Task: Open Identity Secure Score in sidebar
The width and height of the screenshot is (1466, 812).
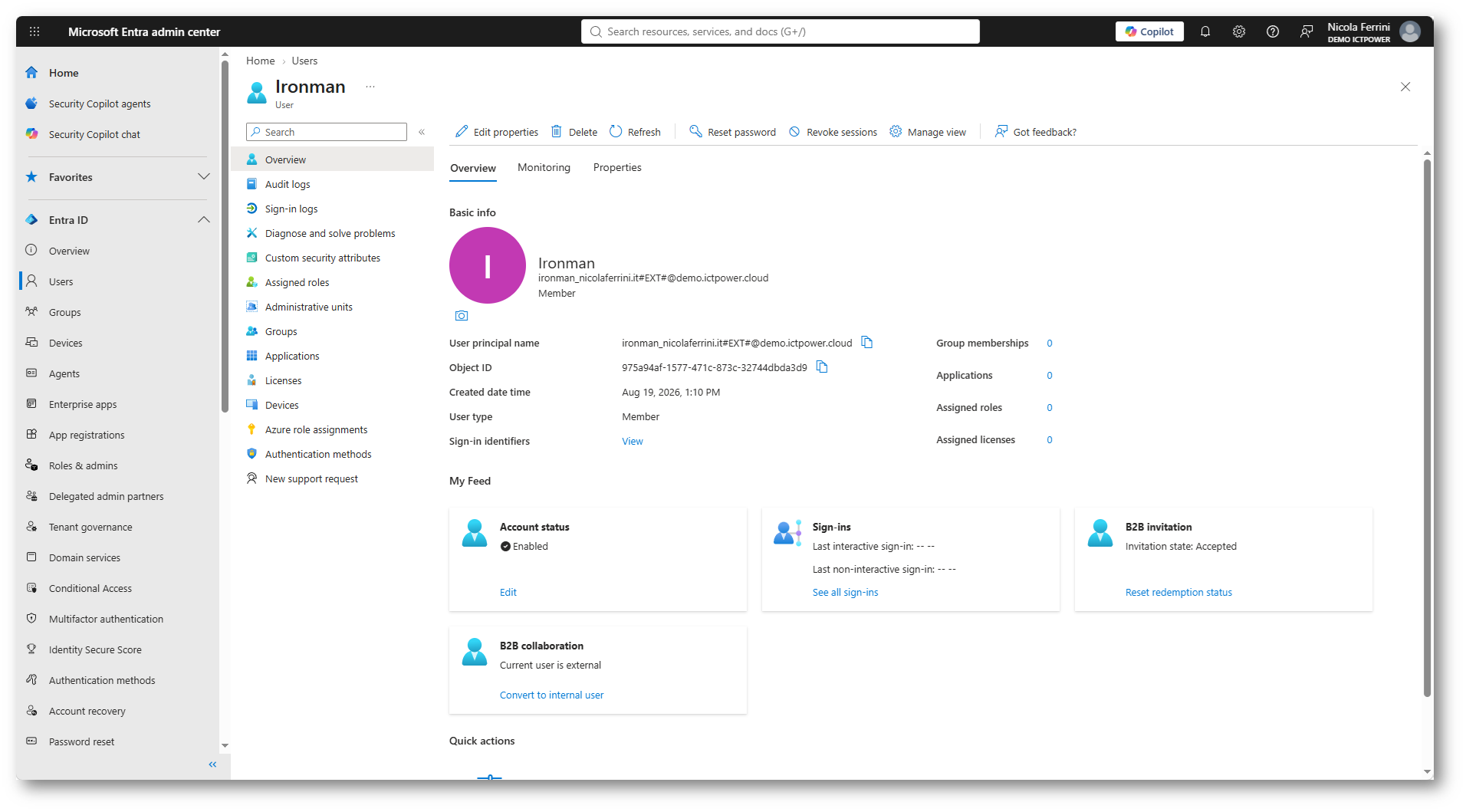Action: (x=95, y=649)
